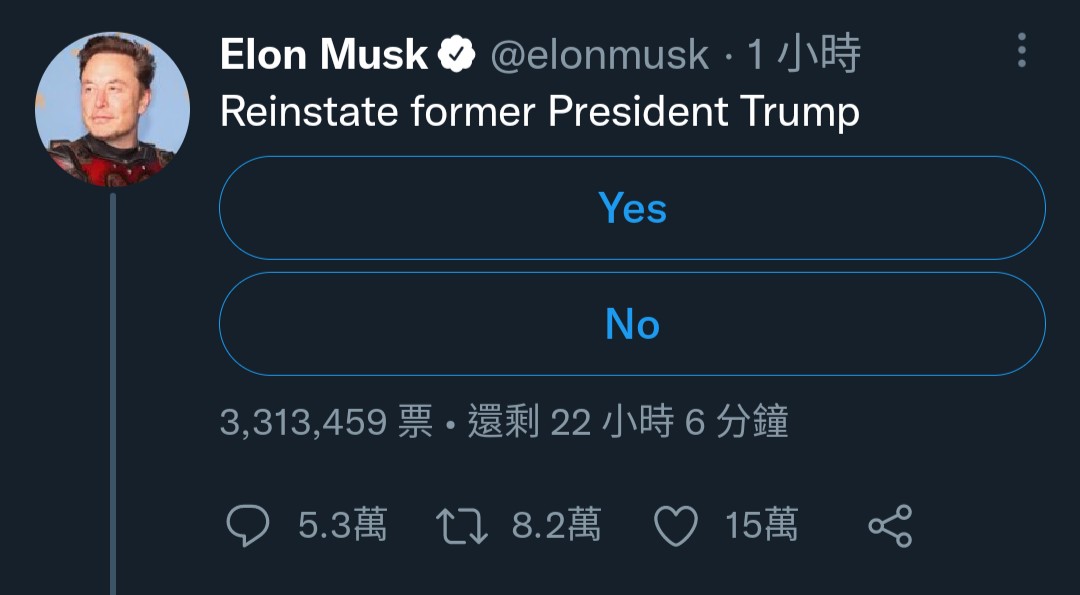Image resolution: width=1080 pixels, height=595 pixels.
Task: Click the retweet arrows icon
Action: click(462, 526)
